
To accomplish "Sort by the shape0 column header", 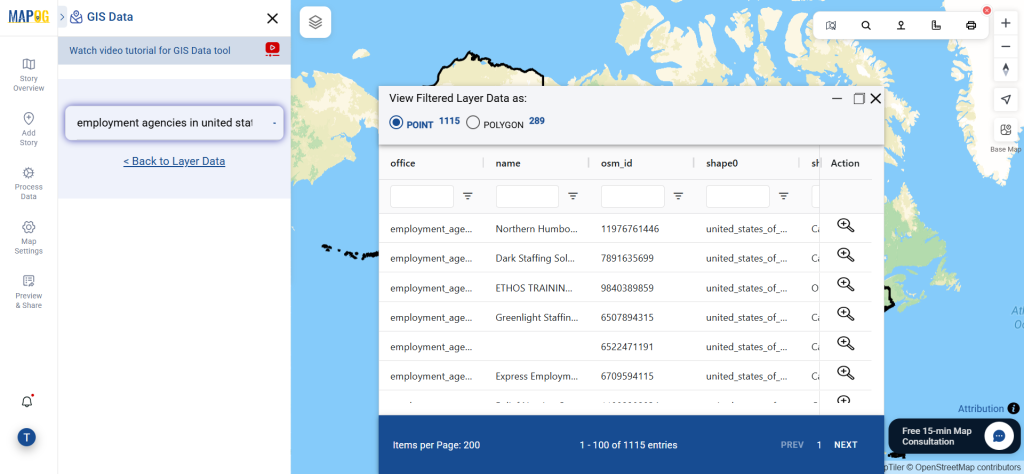I will point(722,163).
